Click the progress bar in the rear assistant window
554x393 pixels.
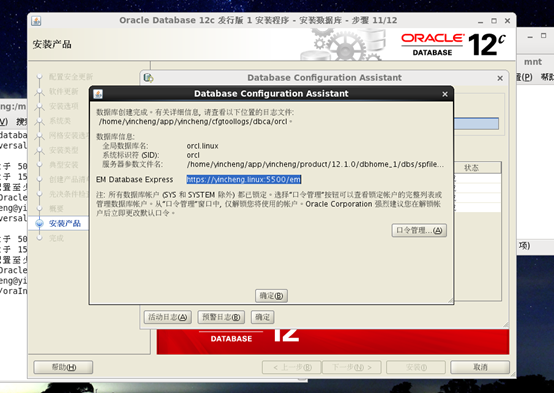click(476, 124)
